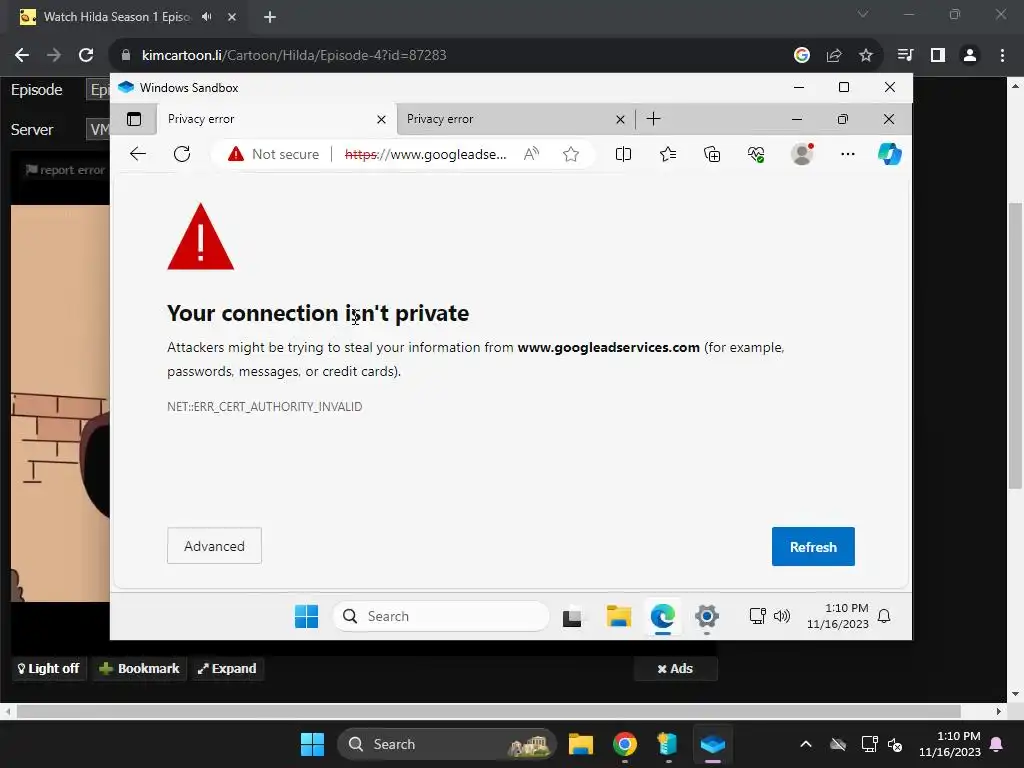The height and width of the screenshot is (768, 1024).
Task: Show hidden icons in host system tray
Action: click(x=806, y=744)
